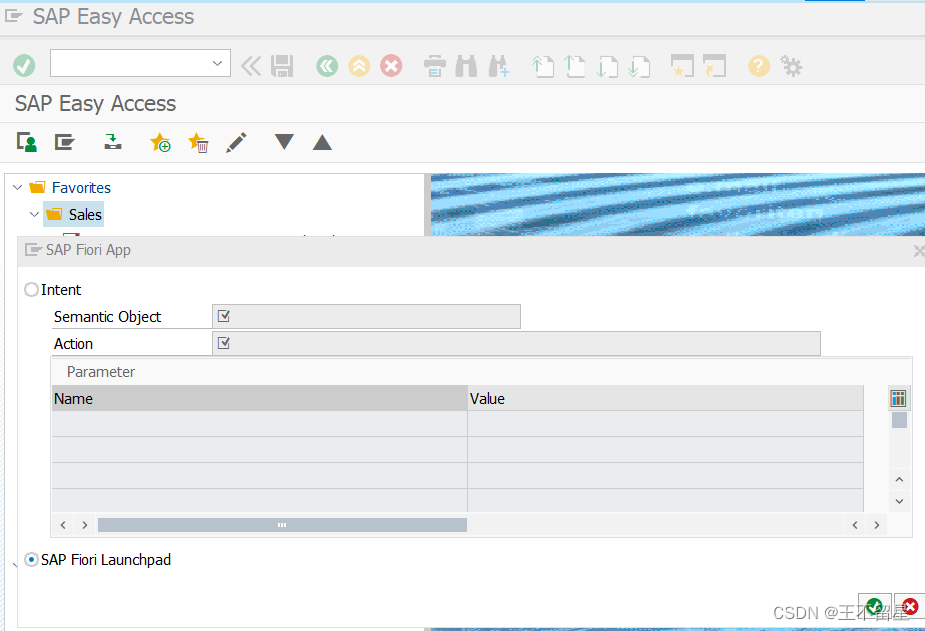Viewport: 925px width, 631px height.
Task: Click the Action input field
Action: coord(516,344)
